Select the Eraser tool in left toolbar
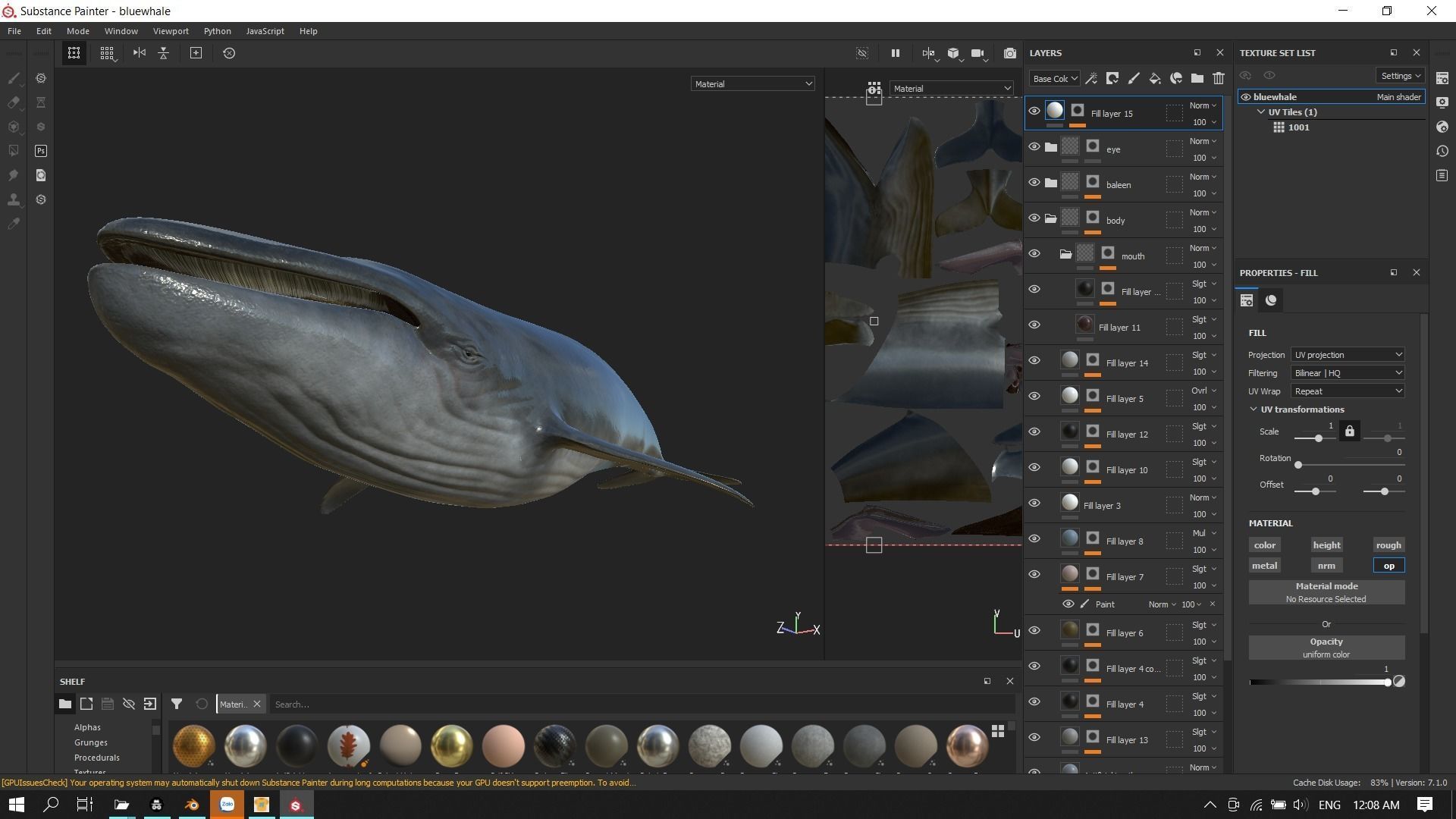Image resolution: width=1456 pixels, height=819 pixels. 14,102
